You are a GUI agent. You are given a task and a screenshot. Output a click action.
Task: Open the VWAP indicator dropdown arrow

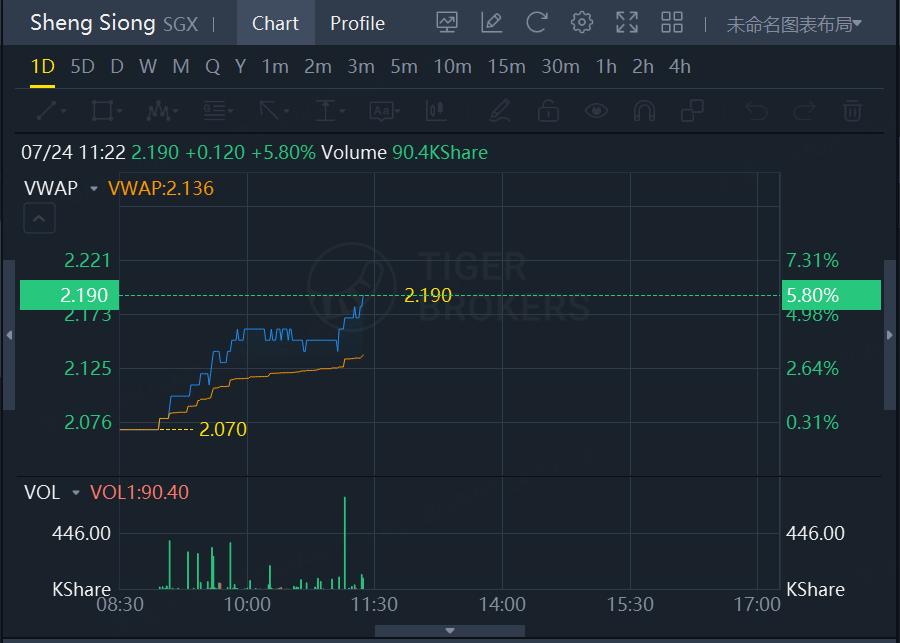click(94, 188)
